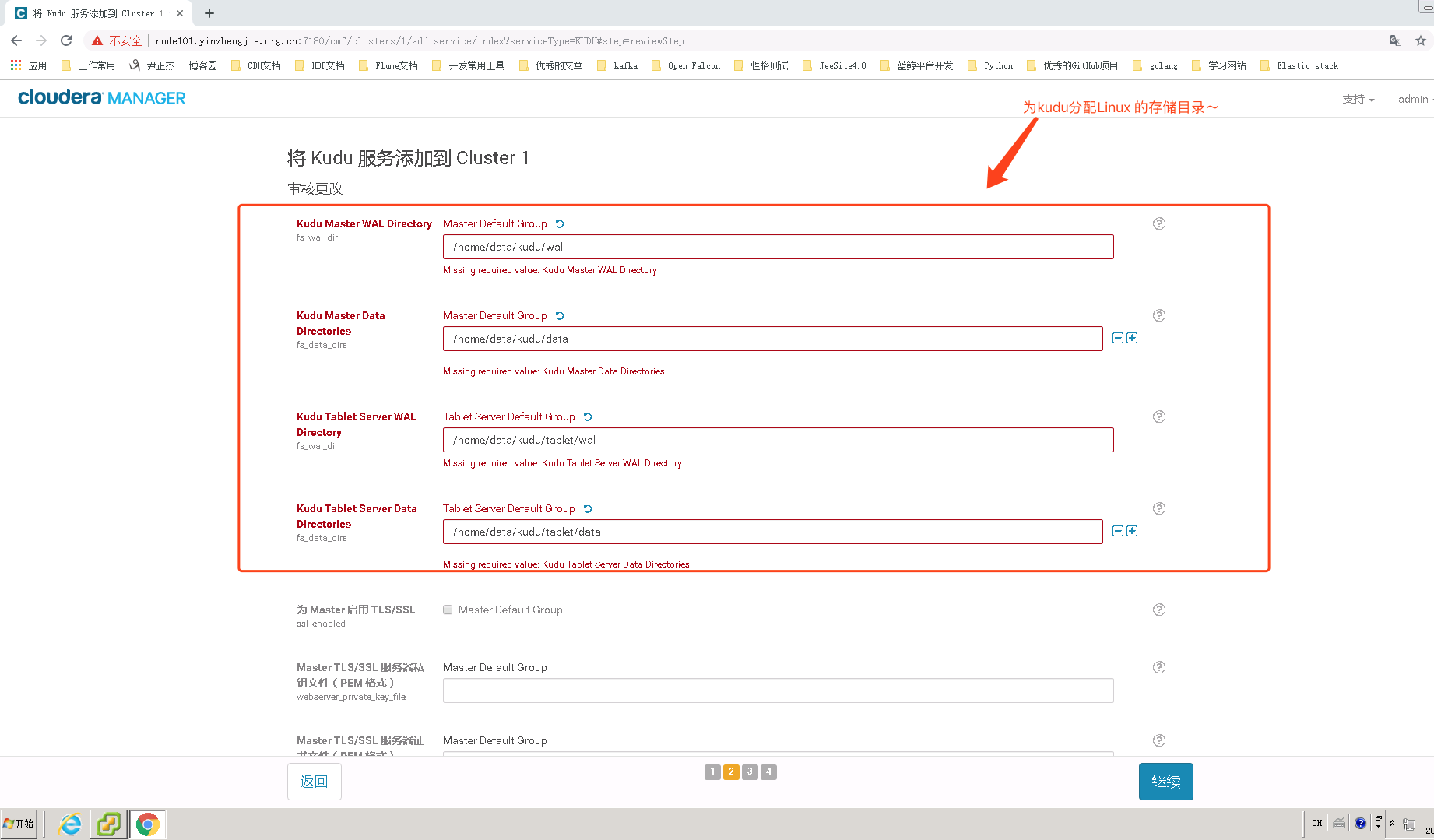Launch Internet Explorer from the taskbar
The width and height of the screenshot is (1434, 840).
click(71, 824)
